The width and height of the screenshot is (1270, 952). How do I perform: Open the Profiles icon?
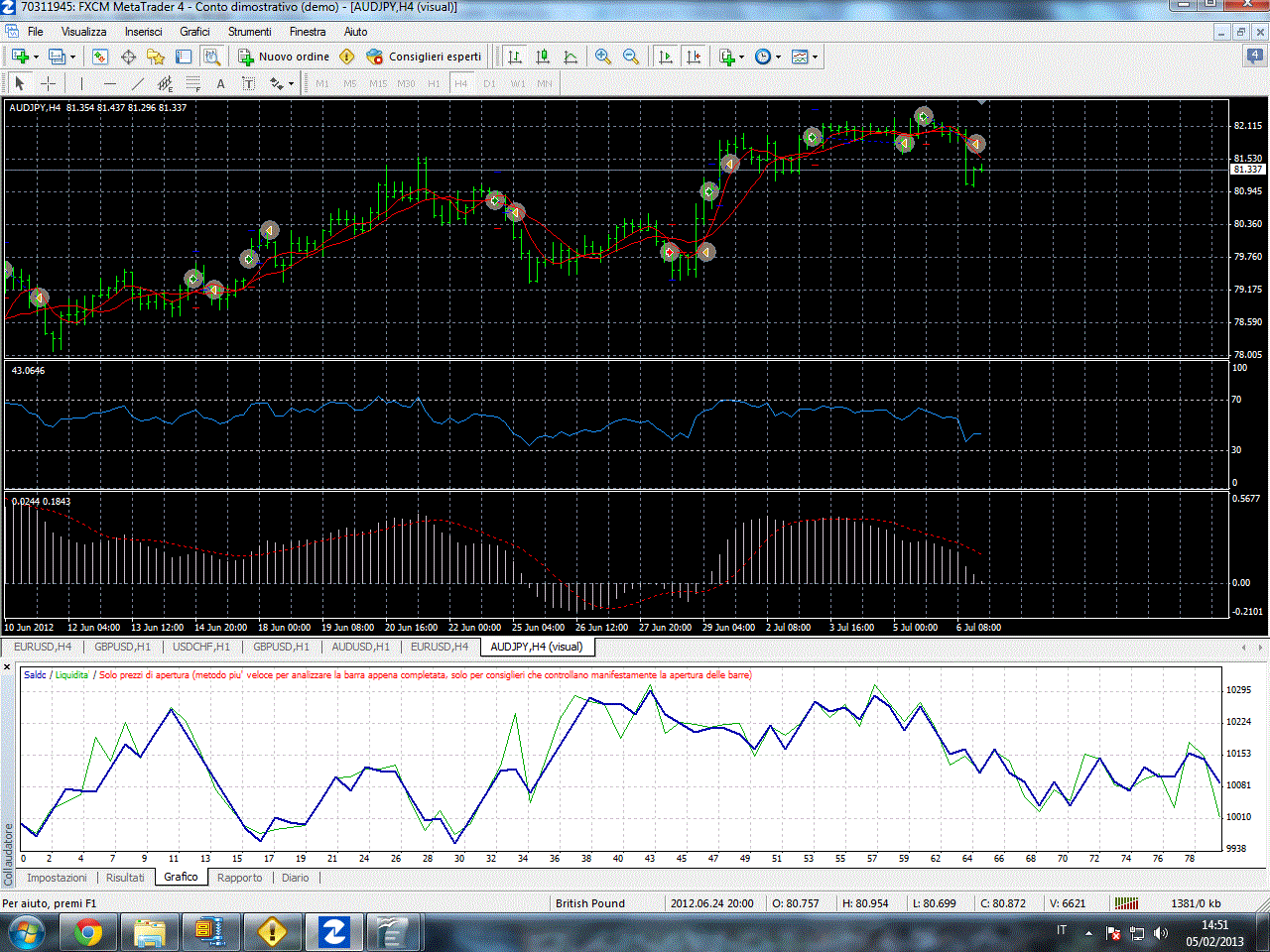57,57
